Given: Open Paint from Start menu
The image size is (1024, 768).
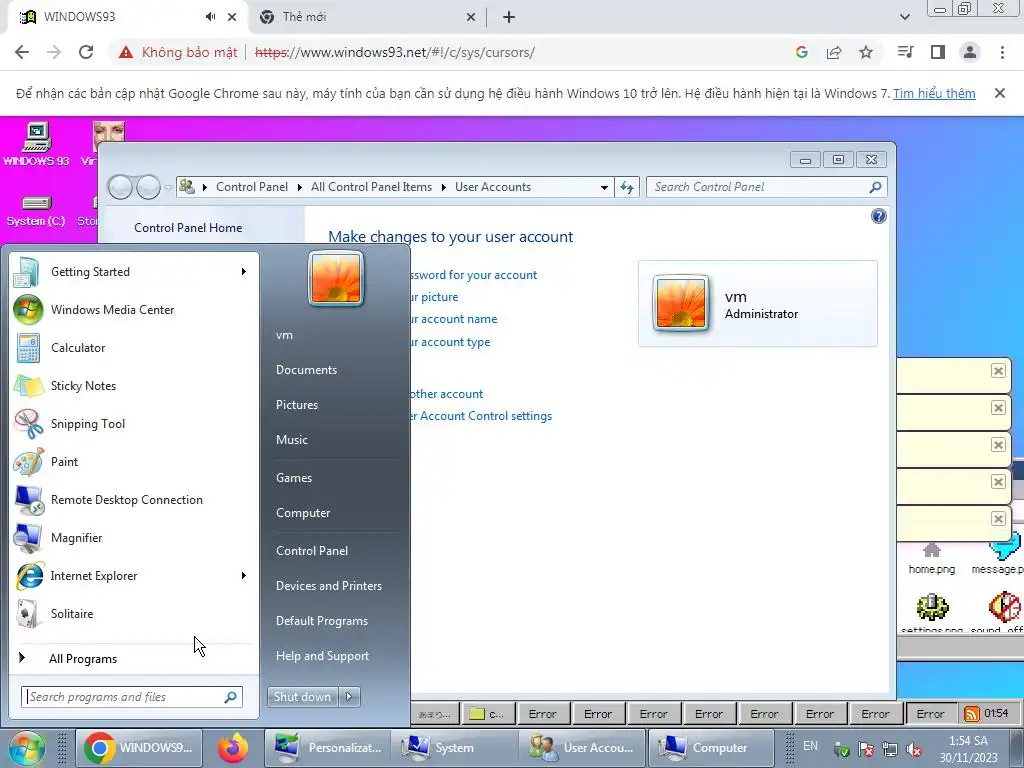Looking at the screenshot, I should (134, 462).
